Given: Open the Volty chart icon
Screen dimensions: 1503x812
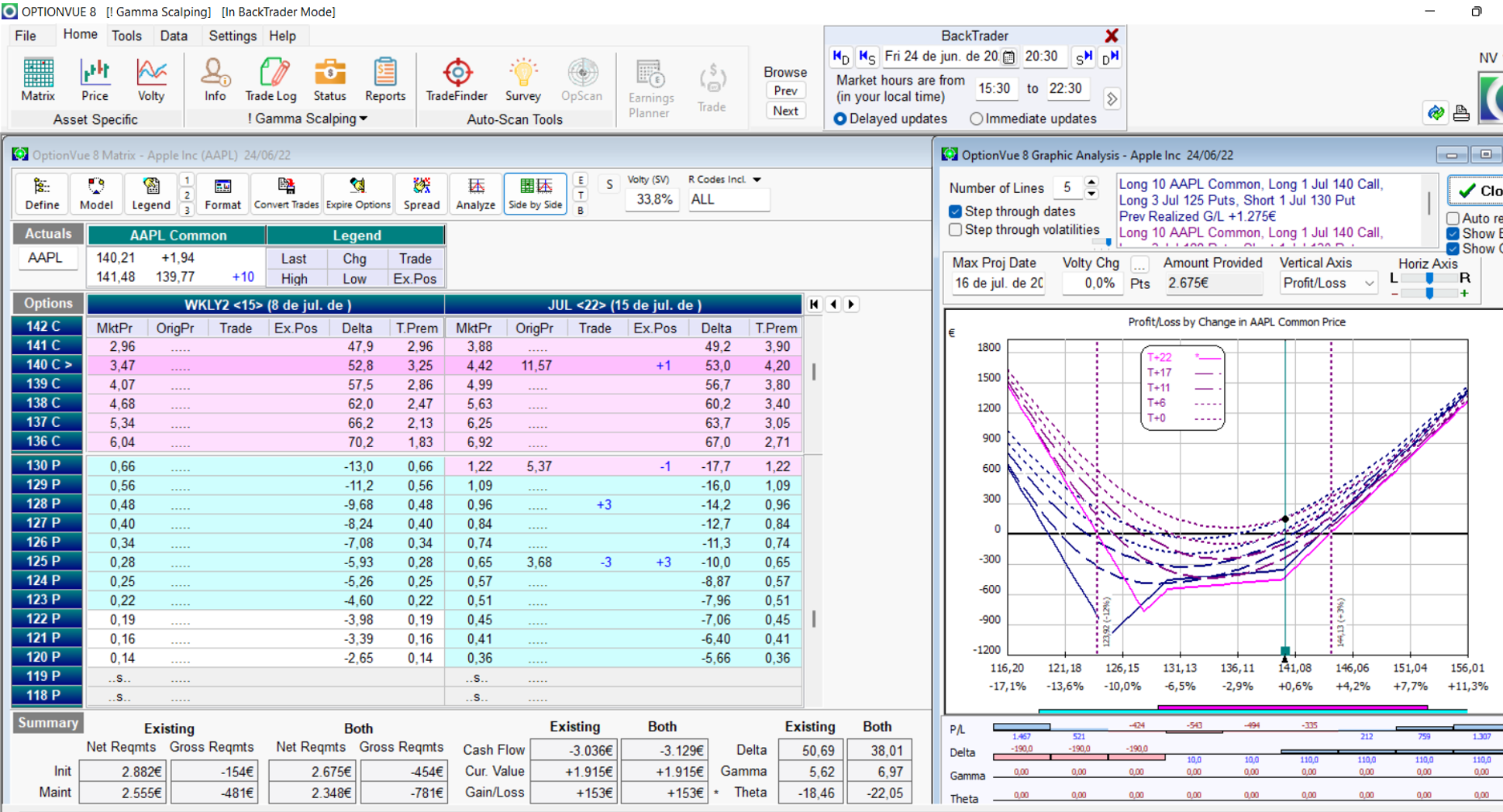Looking at the screenshot, I should point(151,79).
